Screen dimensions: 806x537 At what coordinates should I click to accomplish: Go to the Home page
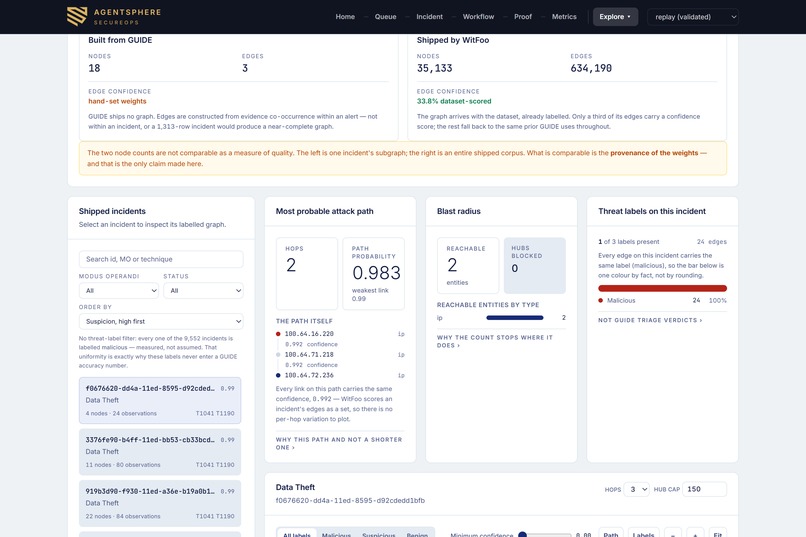click(345, 17)
